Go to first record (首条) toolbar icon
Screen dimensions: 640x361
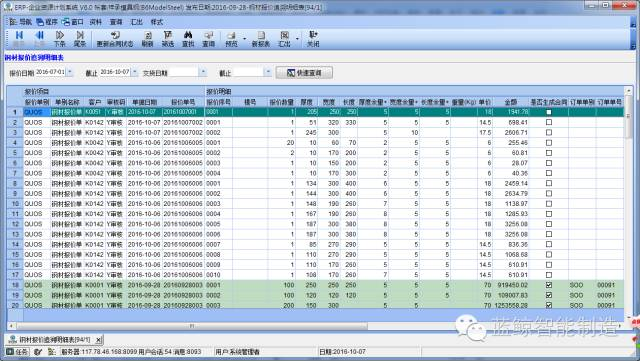(x=19, y=36)
